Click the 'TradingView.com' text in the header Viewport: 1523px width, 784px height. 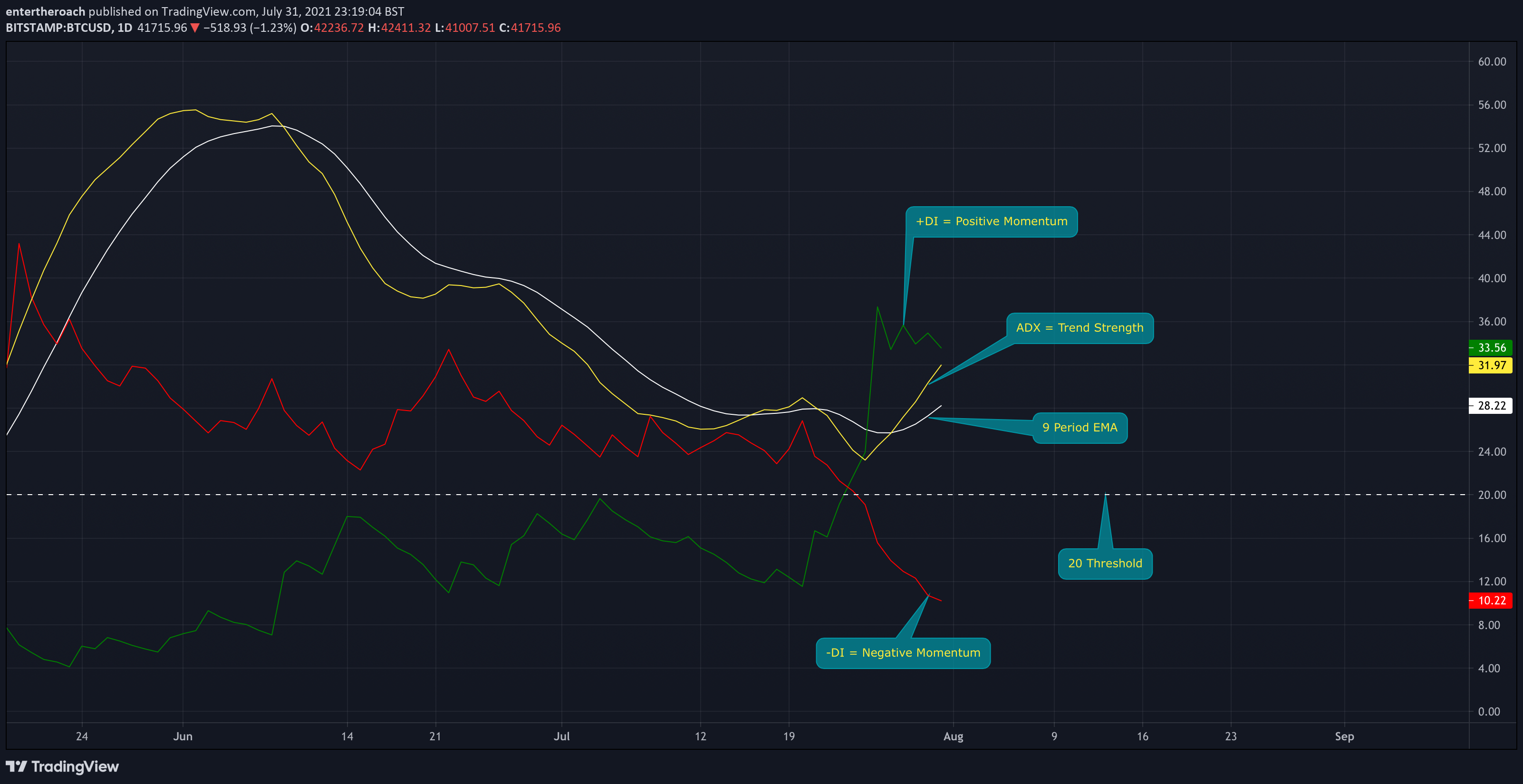click(209, 11)
